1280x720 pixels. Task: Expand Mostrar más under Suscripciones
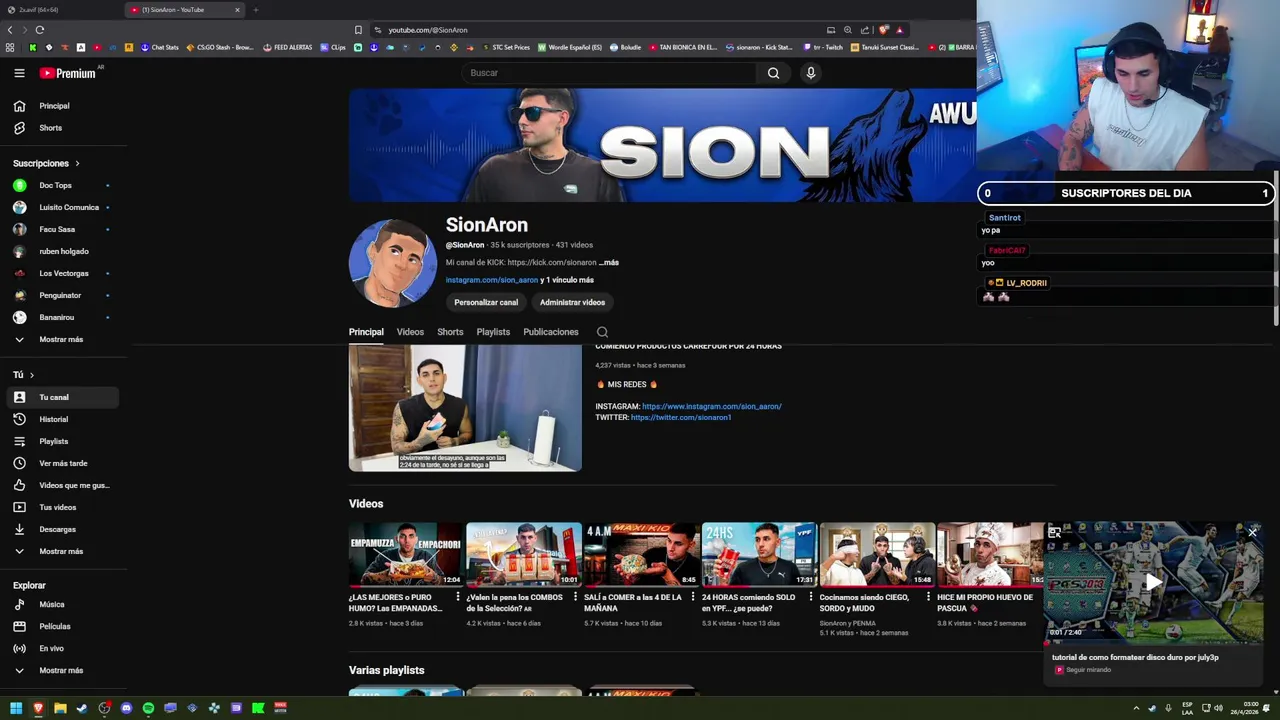coord(63,339)
